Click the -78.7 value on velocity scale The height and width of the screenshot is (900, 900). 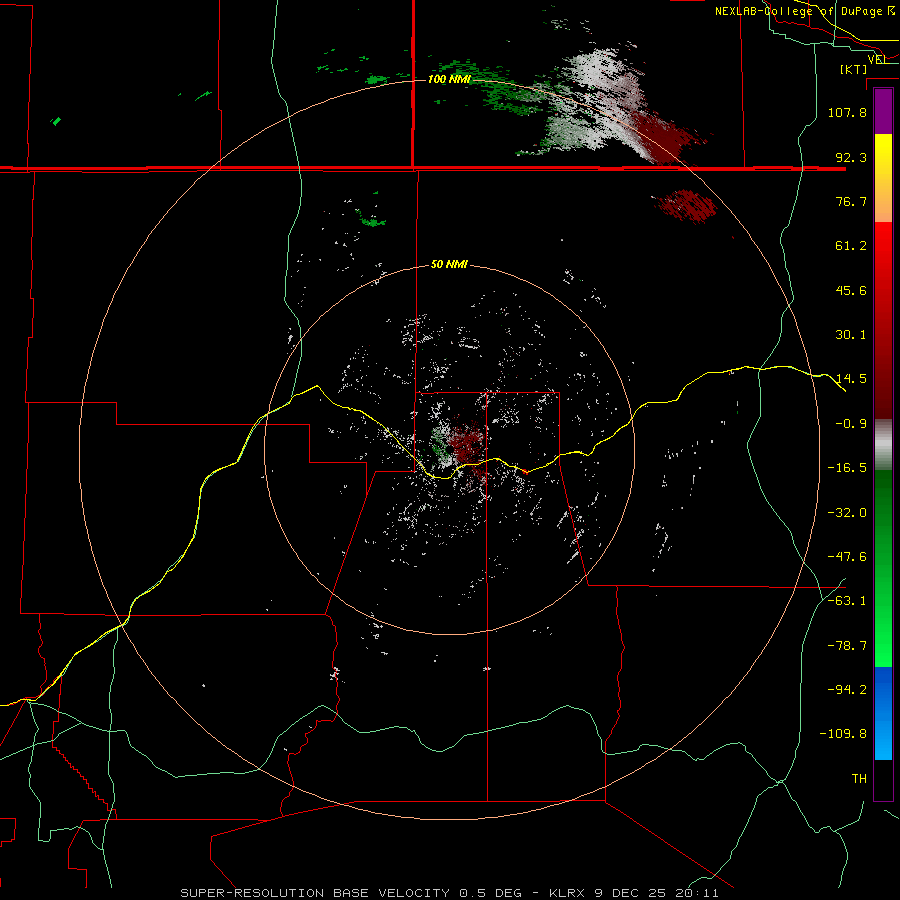point(847,646)
